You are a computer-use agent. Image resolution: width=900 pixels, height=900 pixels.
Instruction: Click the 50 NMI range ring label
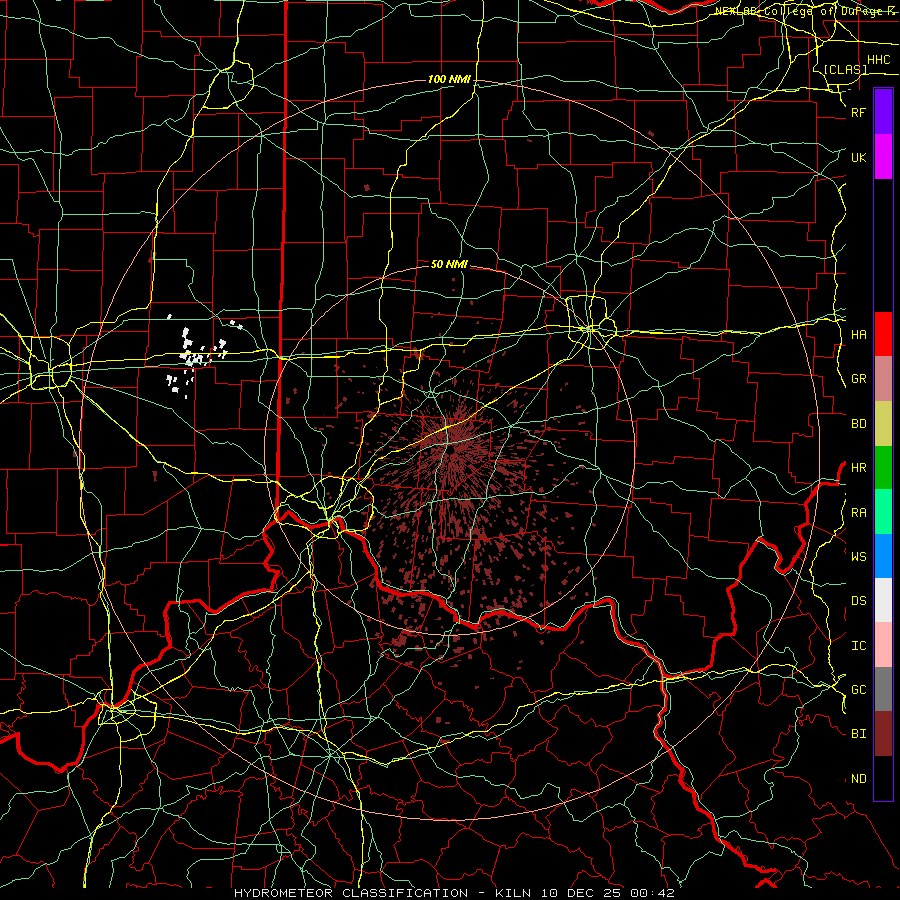pyautogui.click(x=449, y=264)
